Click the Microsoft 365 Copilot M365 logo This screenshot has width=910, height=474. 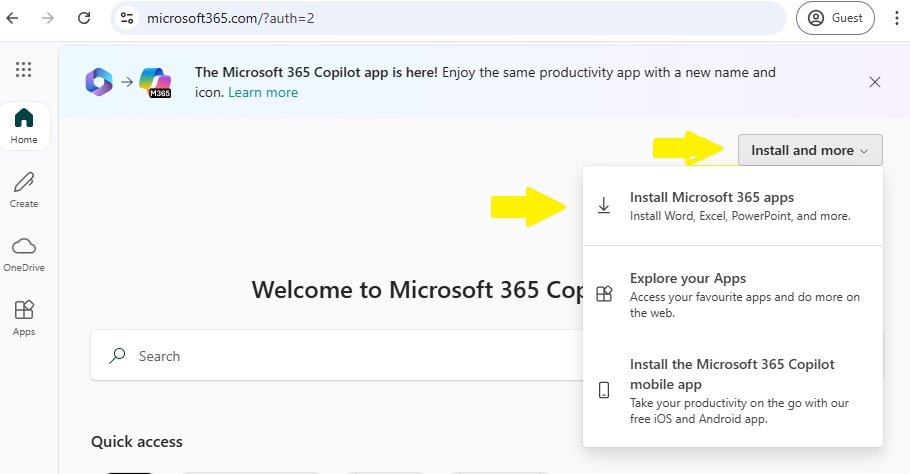pyautogui.click(x=156, y=82)
